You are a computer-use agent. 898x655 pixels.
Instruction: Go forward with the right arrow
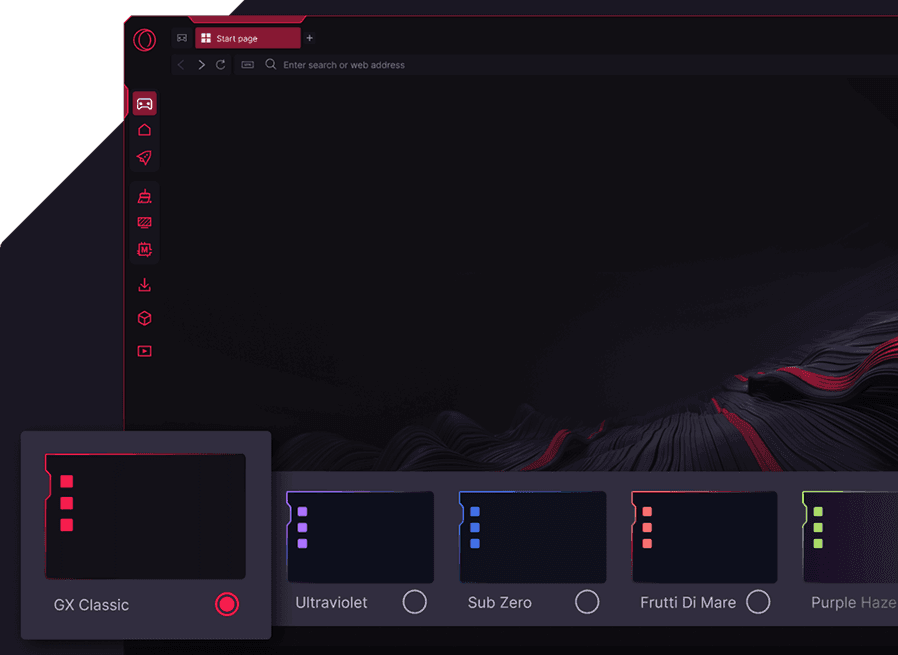click(201, 65)
